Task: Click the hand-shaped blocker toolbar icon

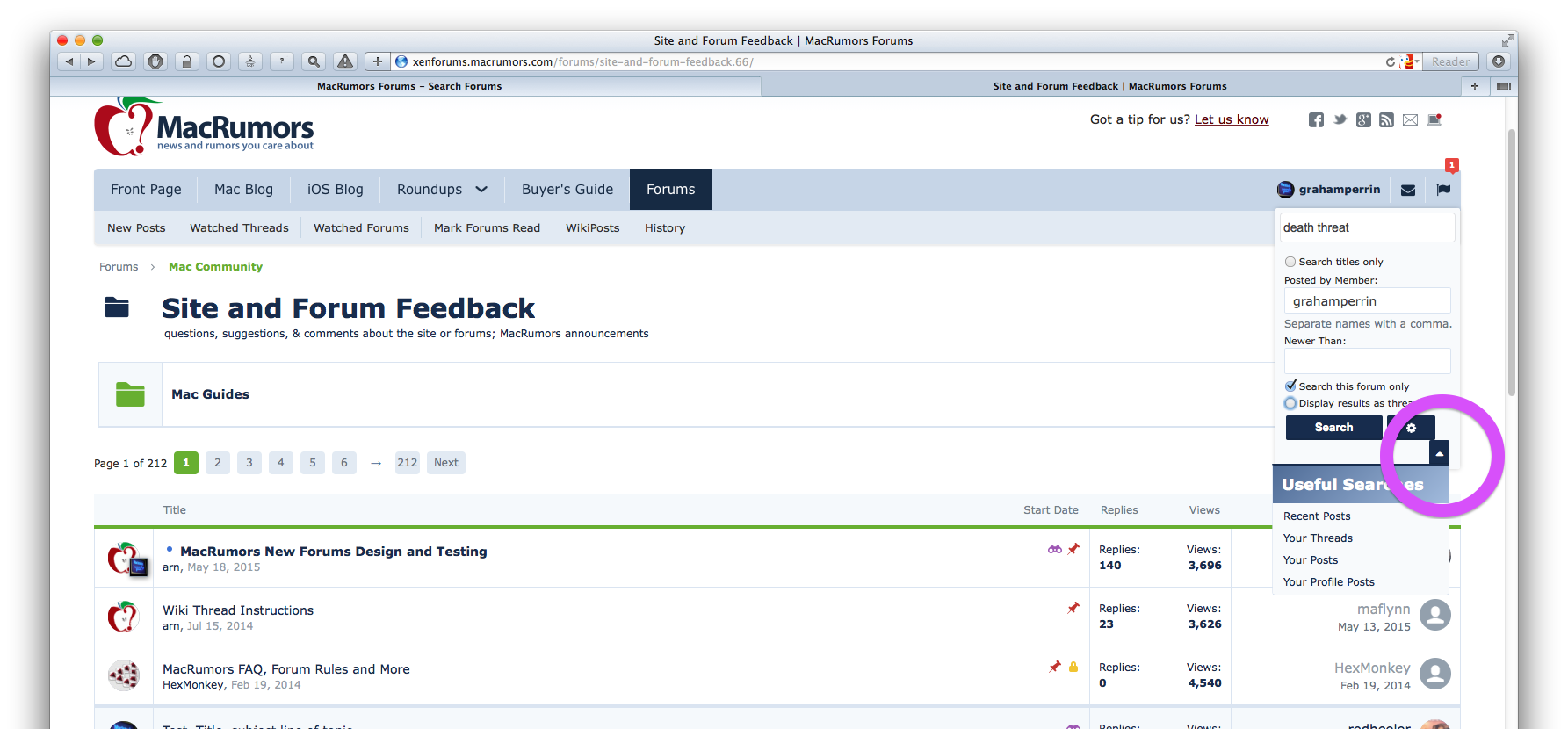Action: (155, 61)
